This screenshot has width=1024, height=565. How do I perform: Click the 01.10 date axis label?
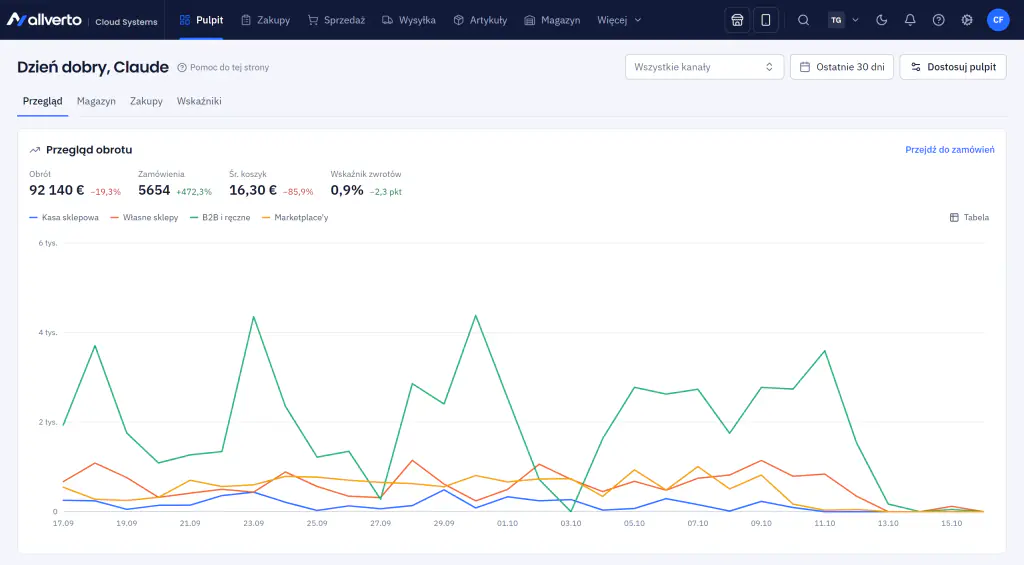(x=507, y=523)
